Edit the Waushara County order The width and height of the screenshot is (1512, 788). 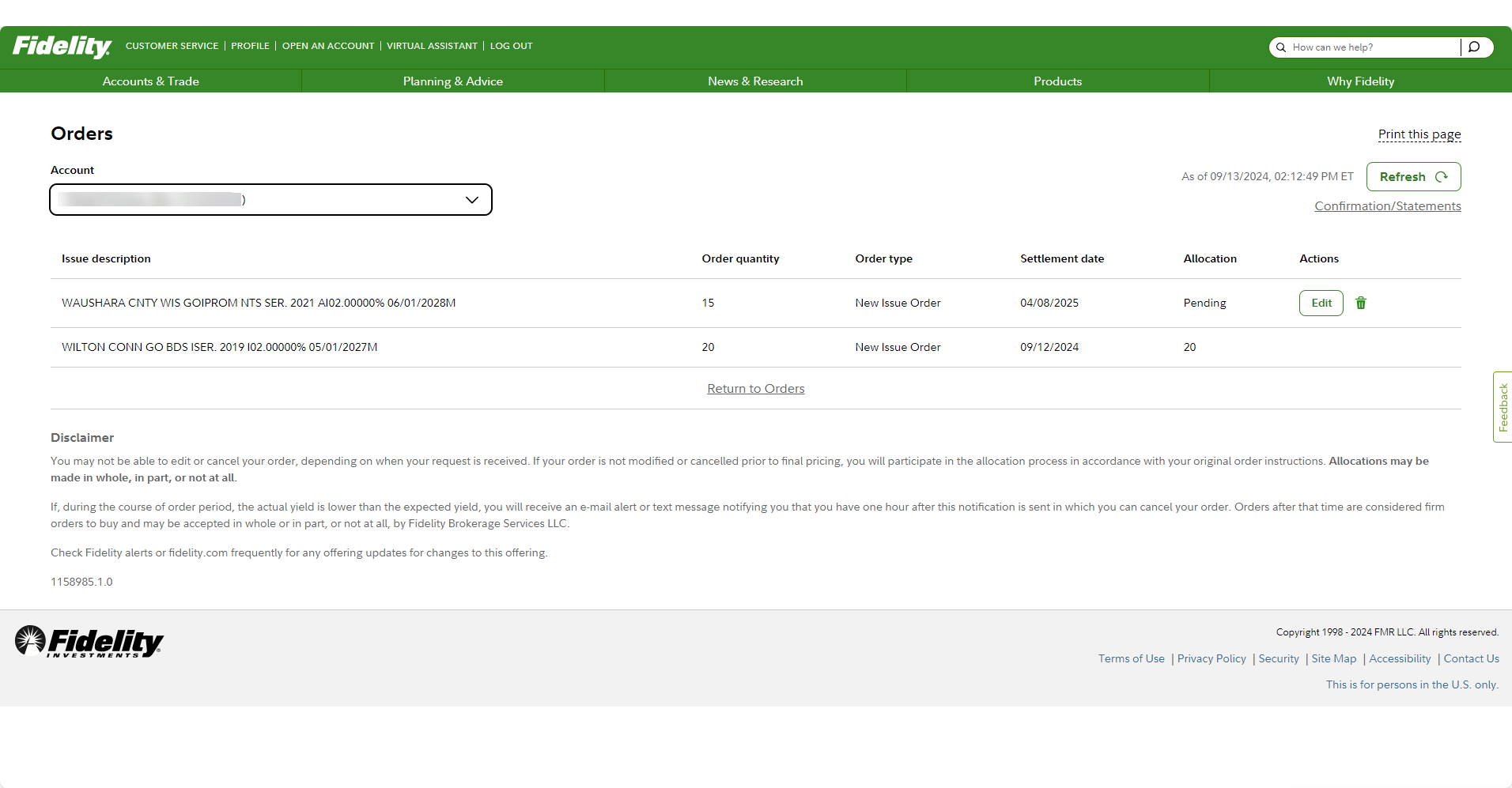click(1321, 303)
